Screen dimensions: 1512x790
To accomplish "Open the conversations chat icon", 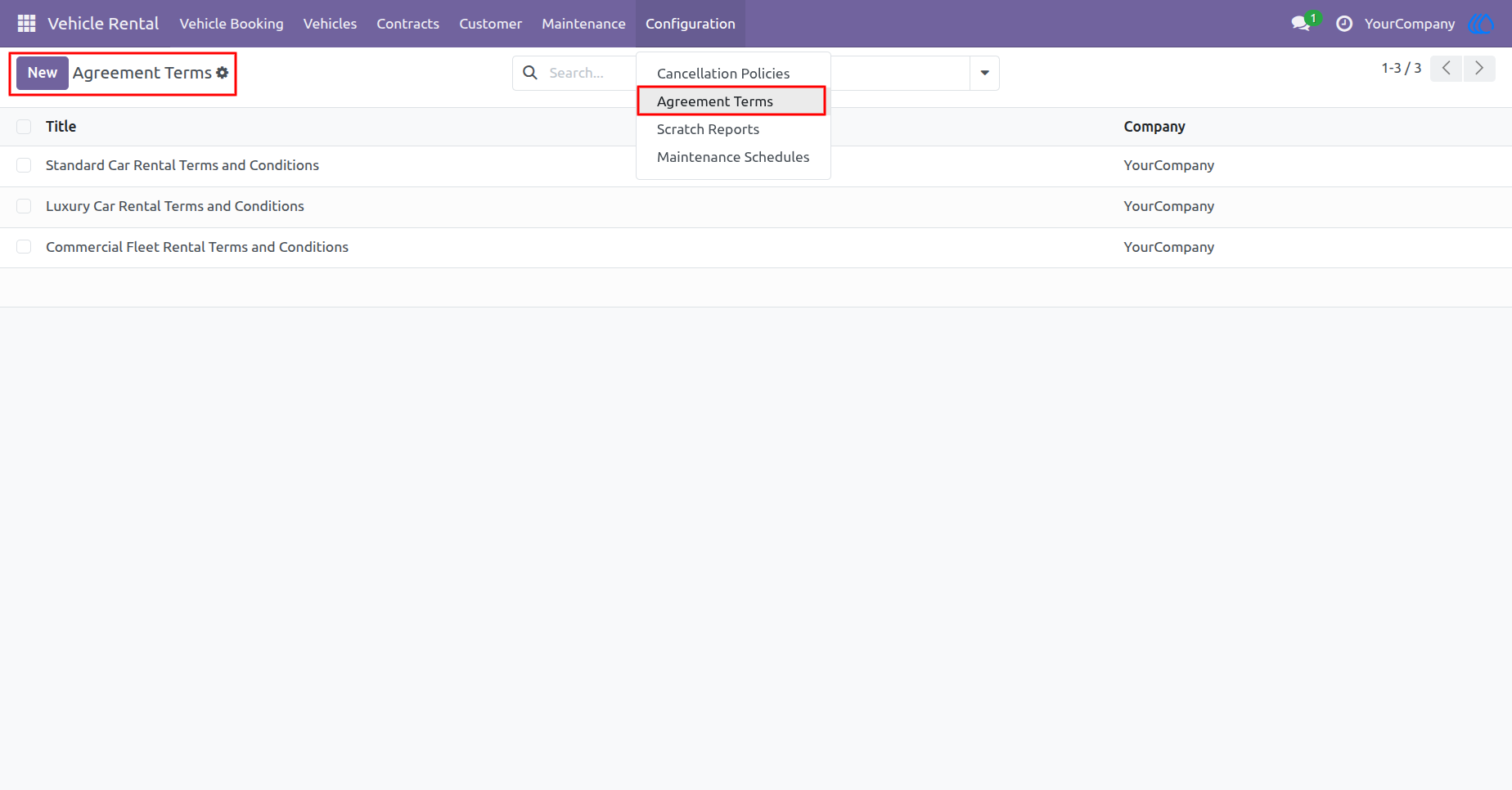I will (x=1301, y=24).
